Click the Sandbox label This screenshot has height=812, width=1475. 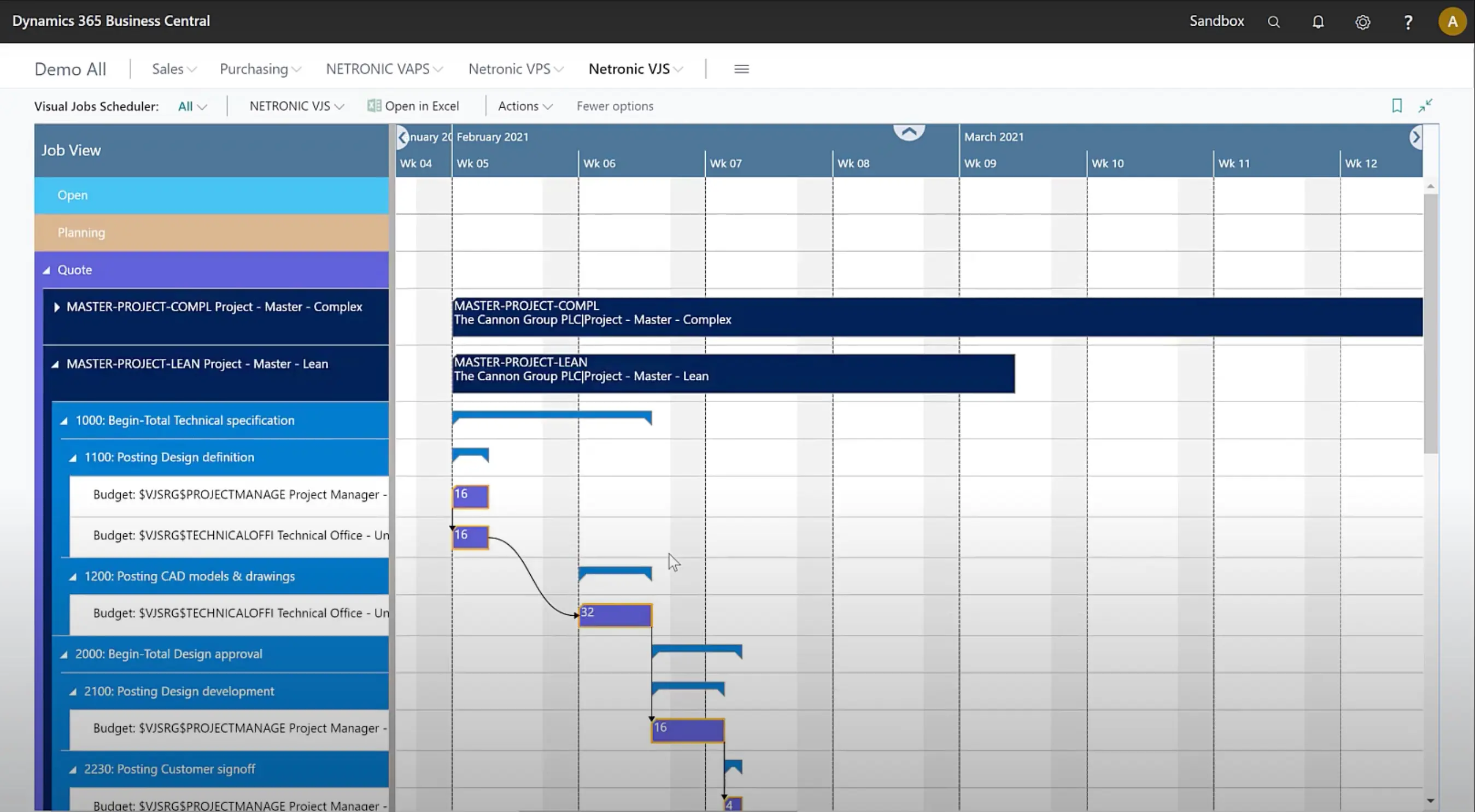[1217, 21]
